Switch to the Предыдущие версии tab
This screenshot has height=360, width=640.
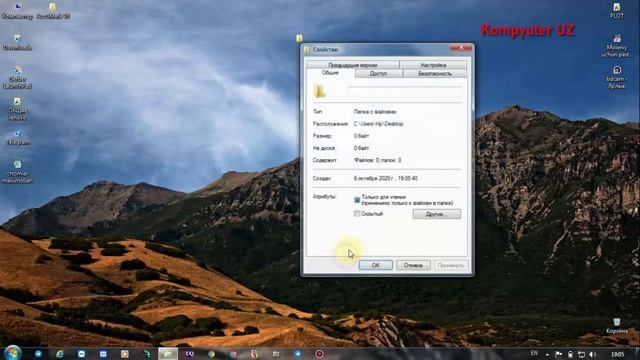pyautogui.click(x=353, y=65)
